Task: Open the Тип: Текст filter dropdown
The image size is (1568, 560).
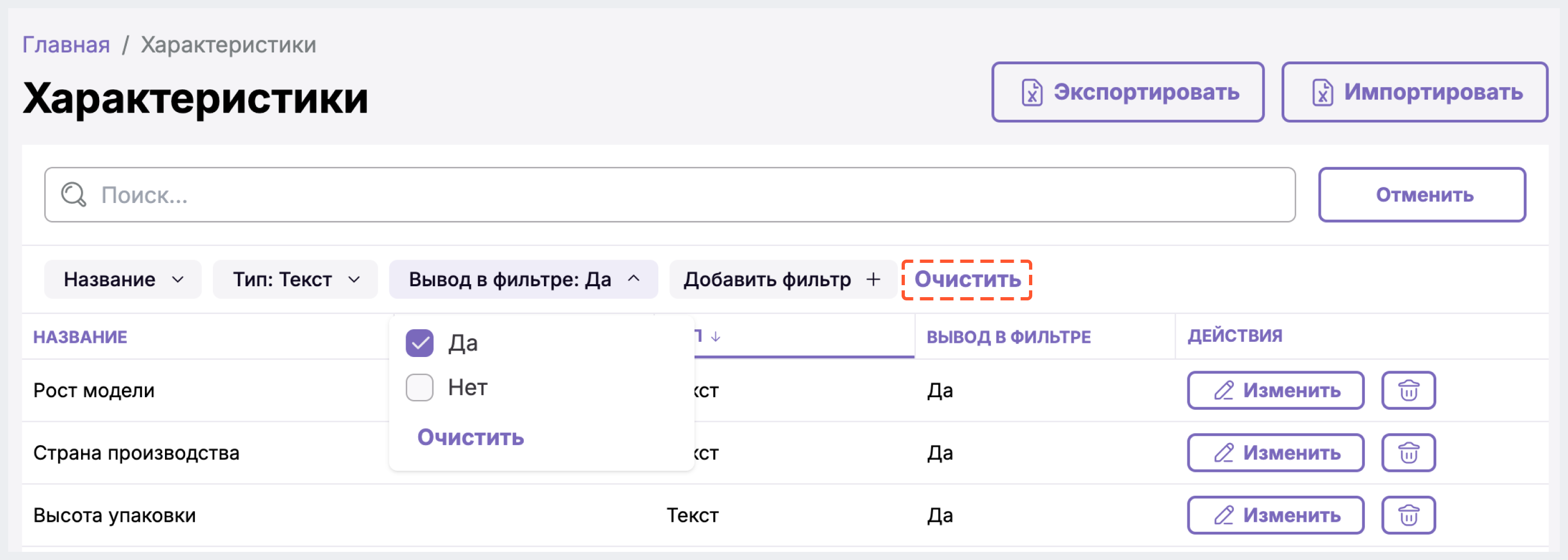Action: pos(295,279)
